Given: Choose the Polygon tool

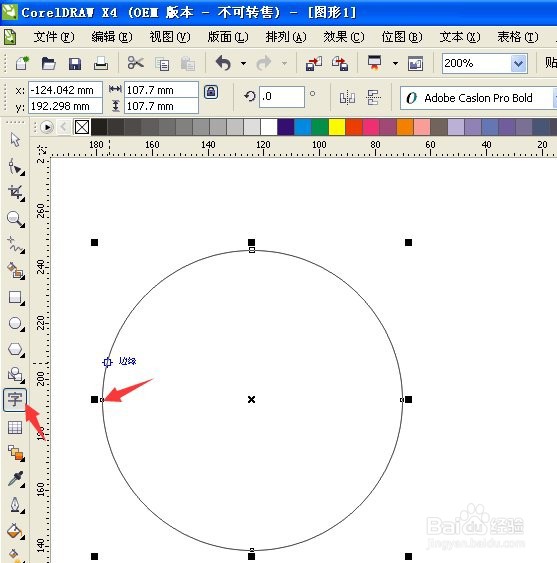Looking at the screenshot, I should [x=16, y=349].
